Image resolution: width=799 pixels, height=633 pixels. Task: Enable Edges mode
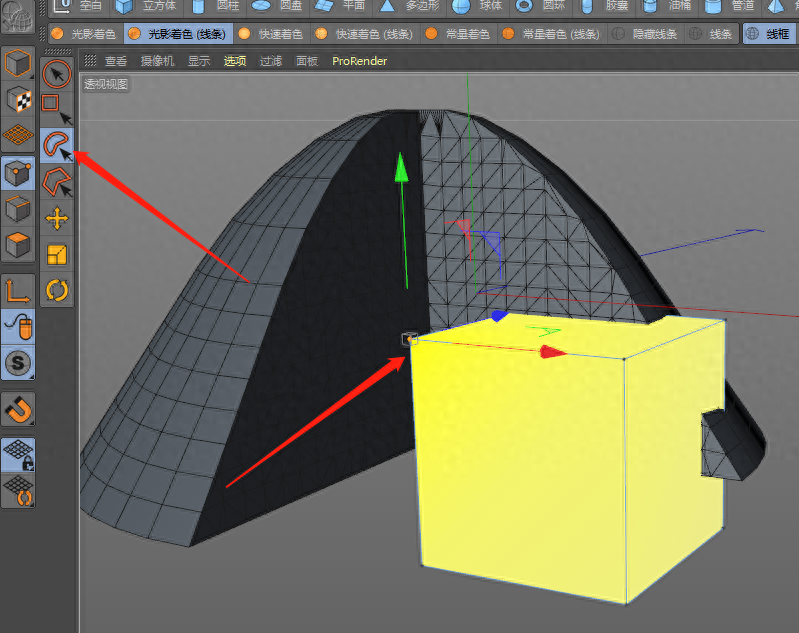[18, 209]
